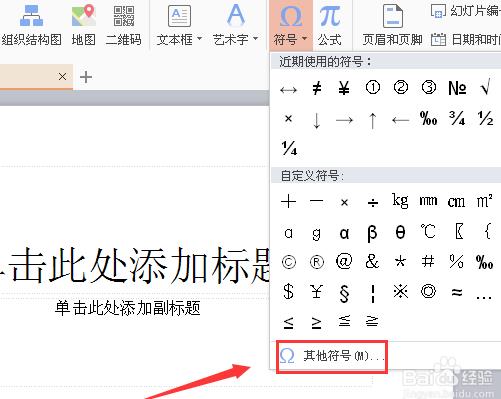Click the slide title placeholder text
This screenshot has width=501, height=399.
135,267
